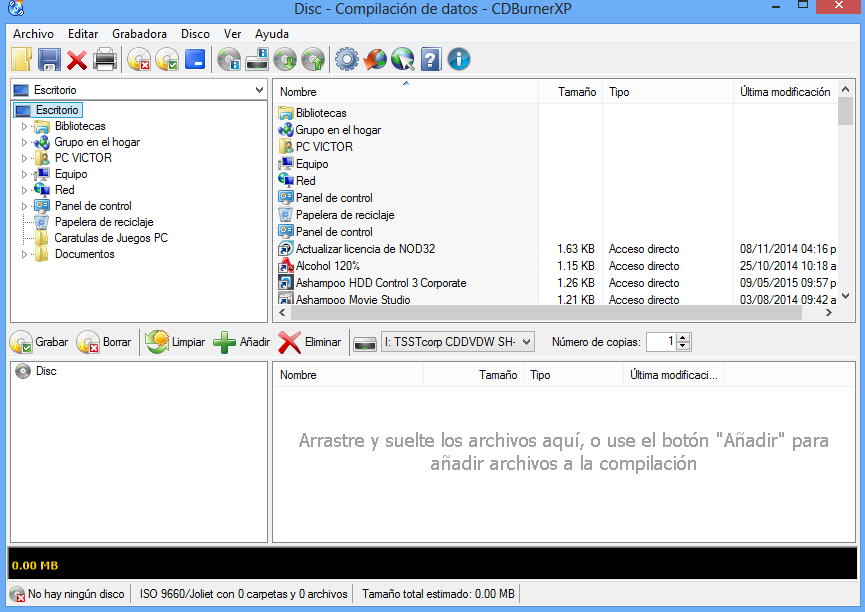Open the Grabar (burn) icon in the compilation toolbar

pyautogui.click(x=22, y=342)
